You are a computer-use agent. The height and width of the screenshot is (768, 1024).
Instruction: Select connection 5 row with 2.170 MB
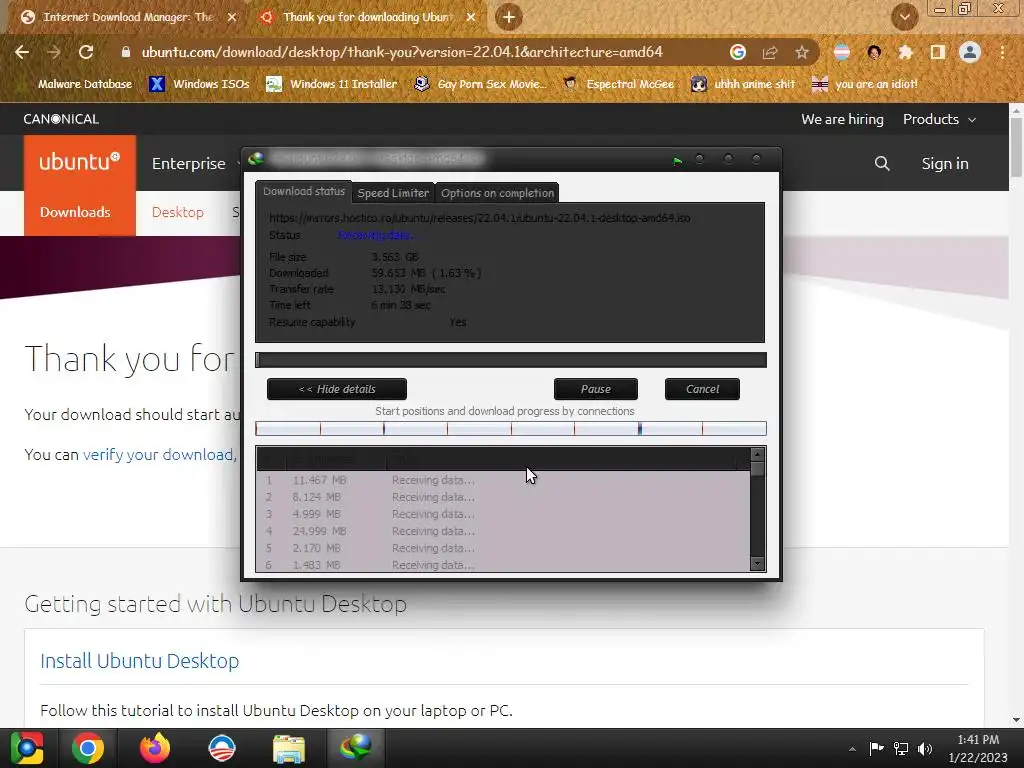coord(503,548)
